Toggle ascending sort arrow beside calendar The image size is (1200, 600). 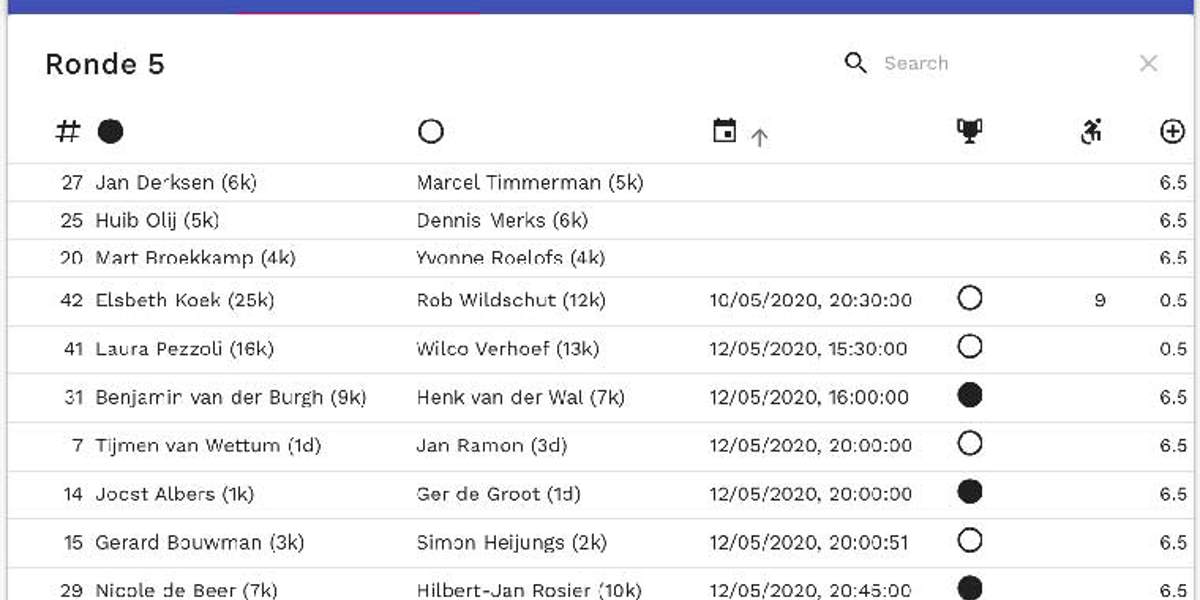pyautogui.click(x=759, y=138)
